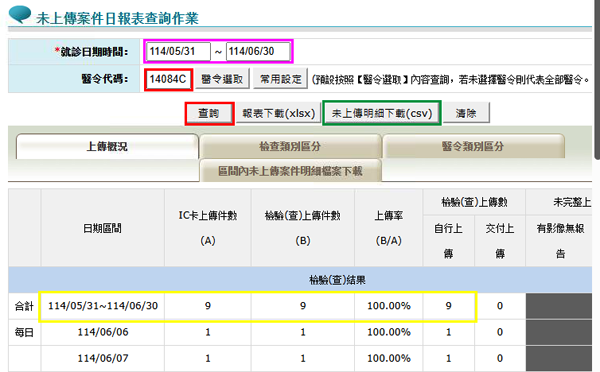Clear the form with the 清除 button
Image resolution: width=600 pixels, height=372 pixels.
point(466,113)
